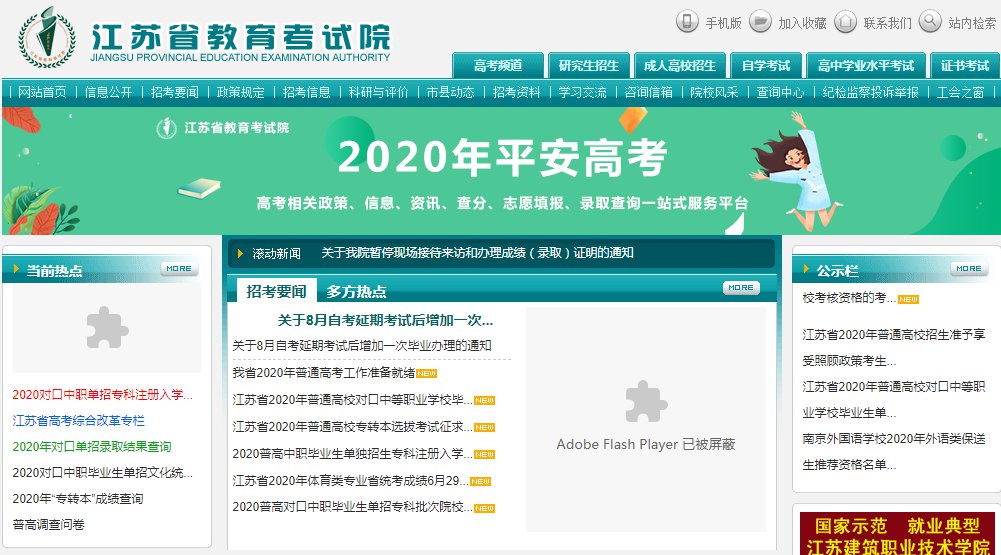Open 咨询信箱 in the navigation bar

[649, 93]
